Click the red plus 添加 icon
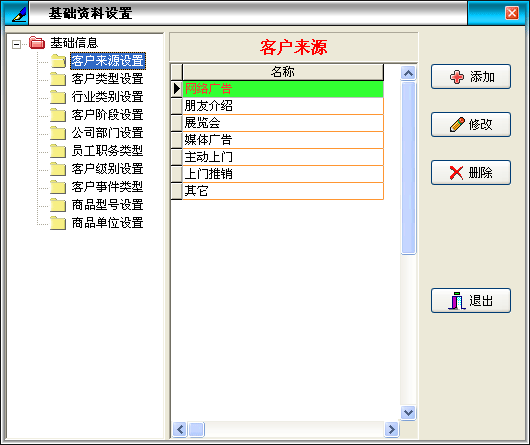Image resolution: width=530 pixels, height=445 pixels. tap(457, 77)
